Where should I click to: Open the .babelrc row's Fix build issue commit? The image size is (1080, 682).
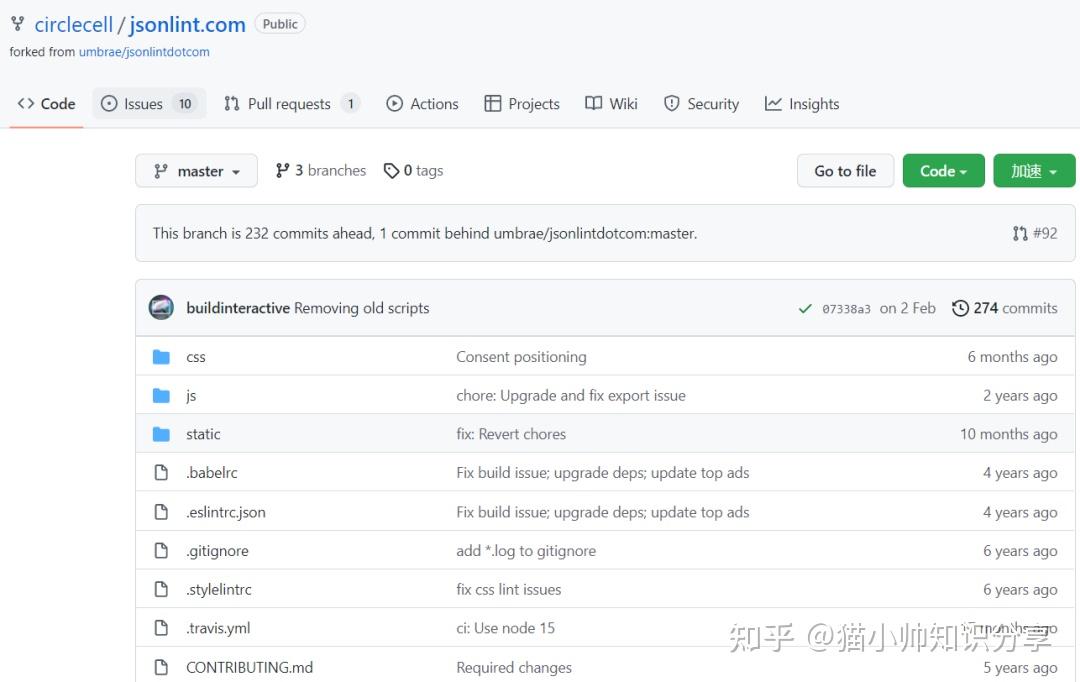pos(603,473)
